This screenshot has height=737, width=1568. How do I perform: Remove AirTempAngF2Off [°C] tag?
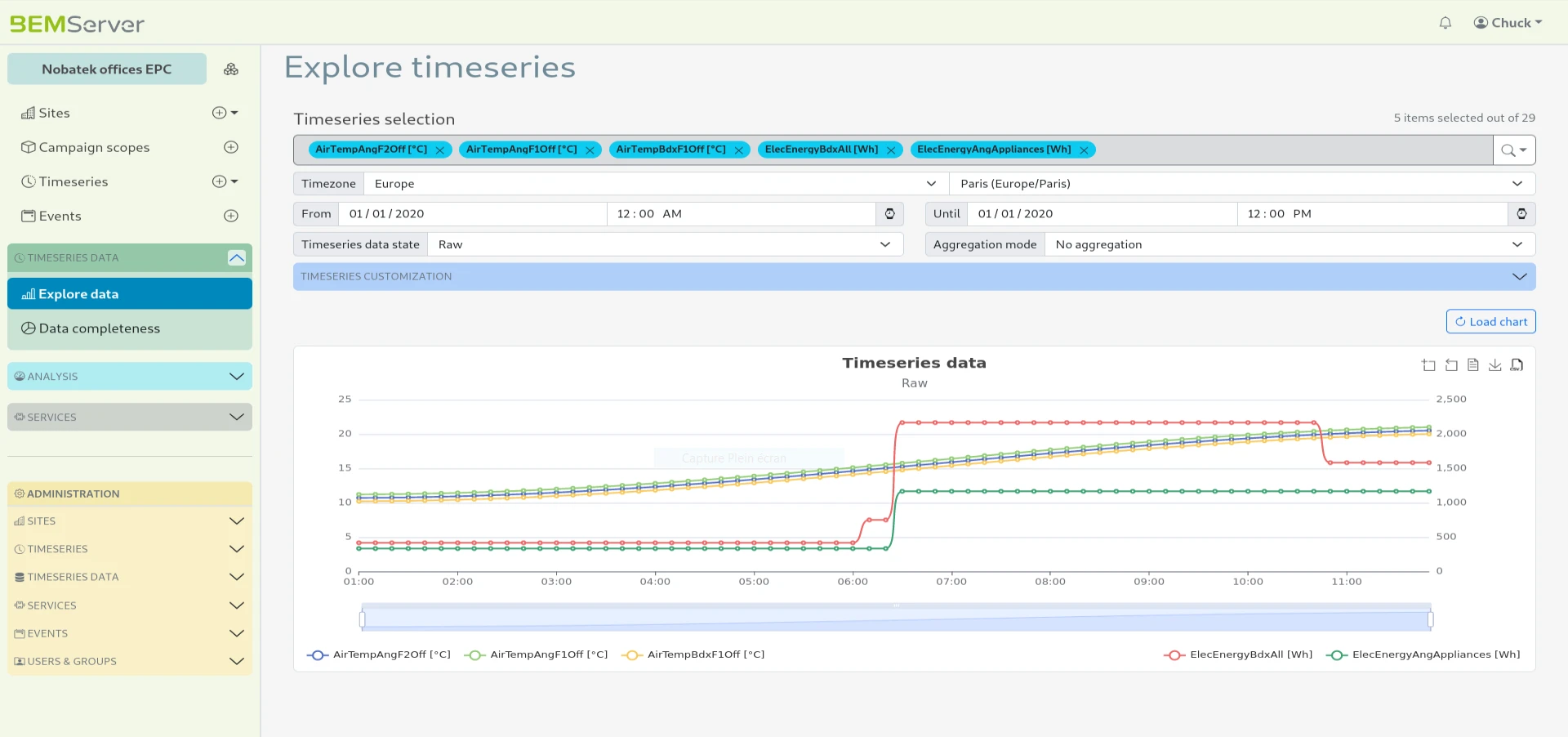(439, 150)
